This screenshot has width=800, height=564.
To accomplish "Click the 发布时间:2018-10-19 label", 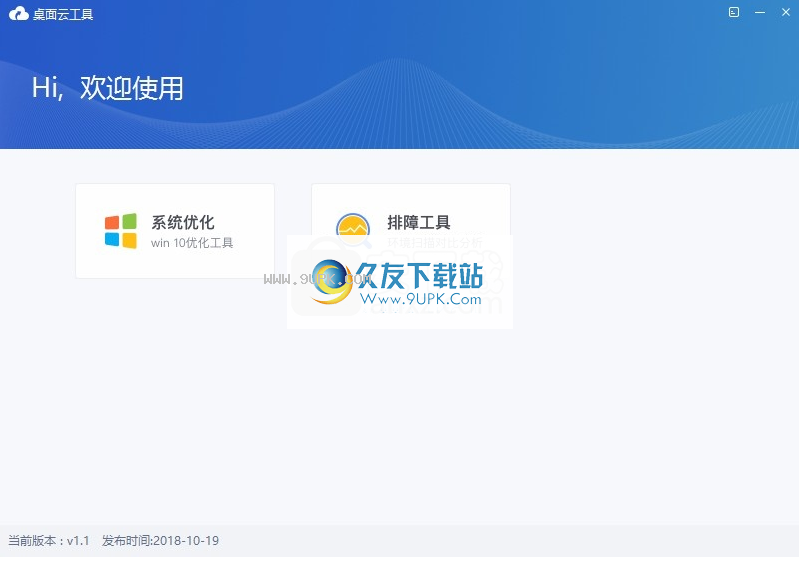I will tap(160, 541).
